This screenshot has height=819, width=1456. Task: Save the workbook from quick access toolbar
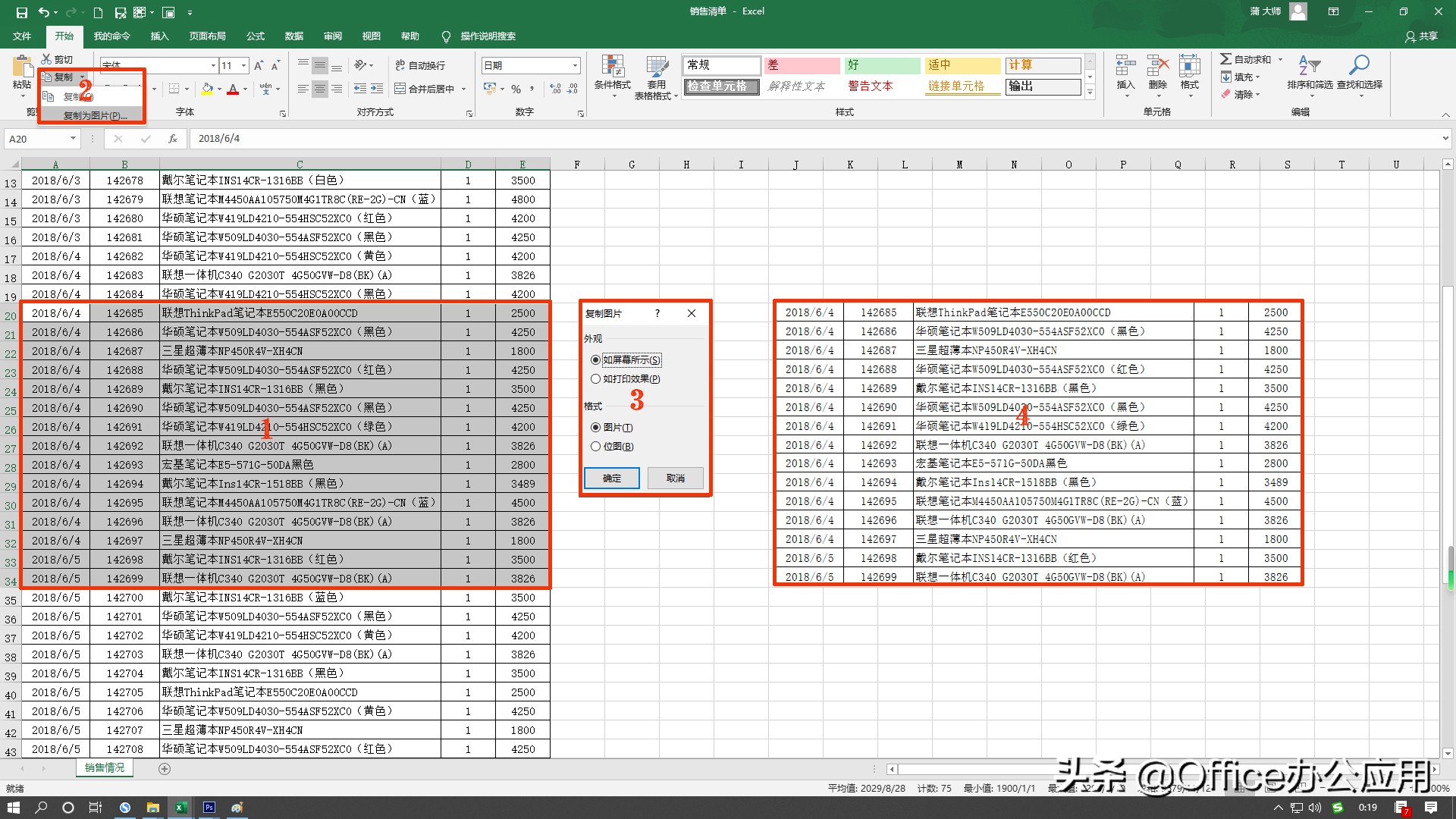click(x=21, y=12)
